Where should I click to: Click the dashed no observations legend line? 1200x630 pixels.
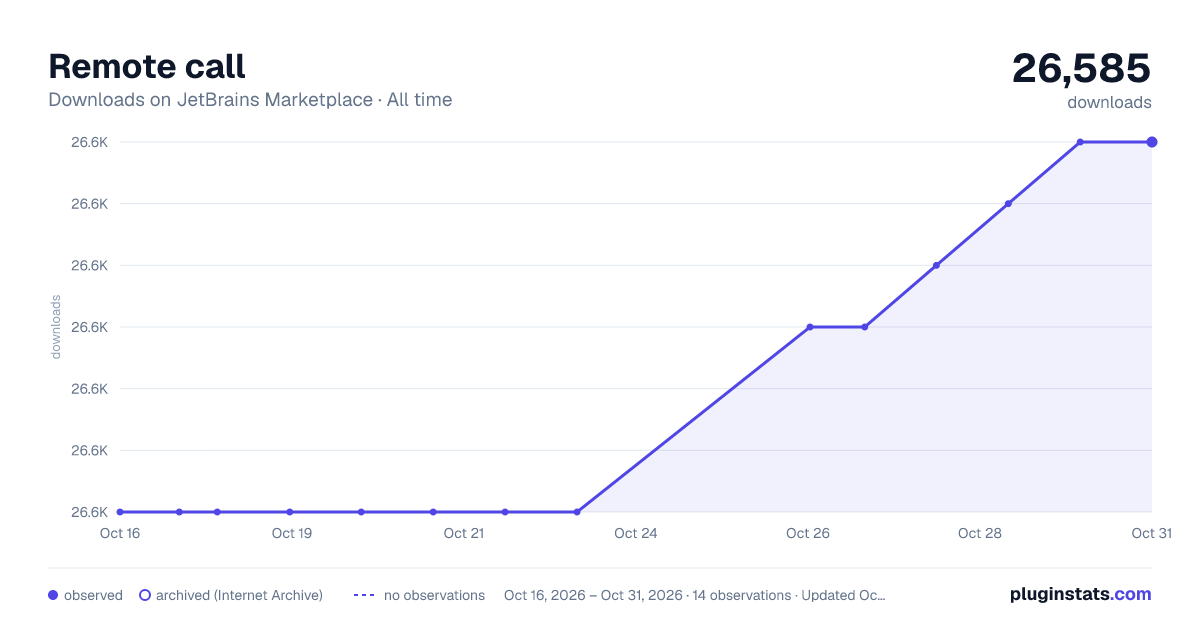(364, 595)
